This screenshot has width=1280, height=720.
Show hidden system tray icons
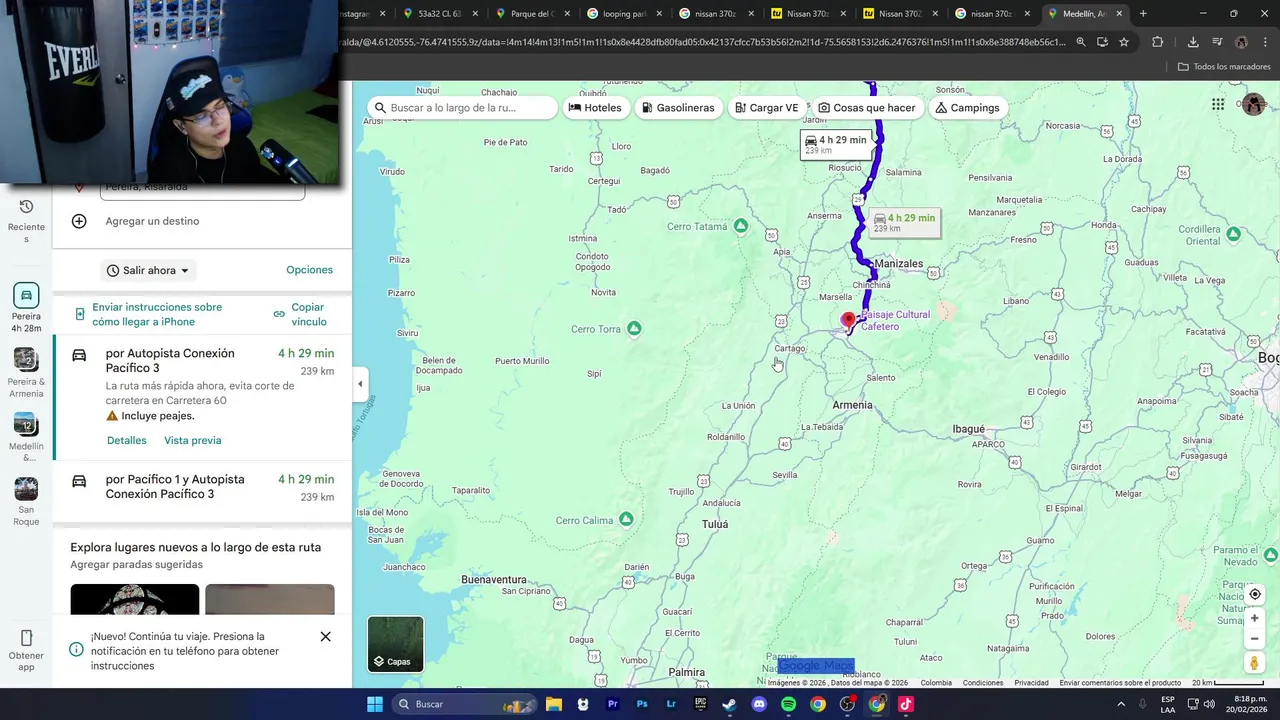(x=1120, y=704)
